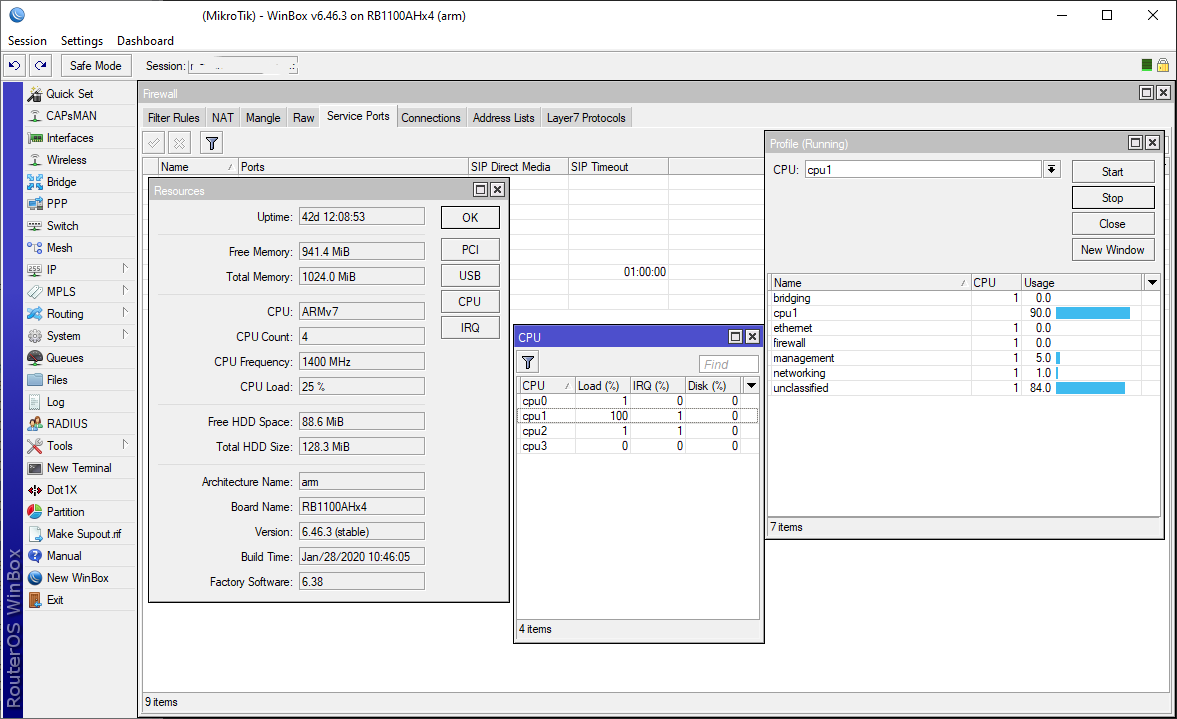Select the cpu3 row in CPU window
This screenshot has width=1177, height=719.
pyautogui.click(x=638, y=446)
